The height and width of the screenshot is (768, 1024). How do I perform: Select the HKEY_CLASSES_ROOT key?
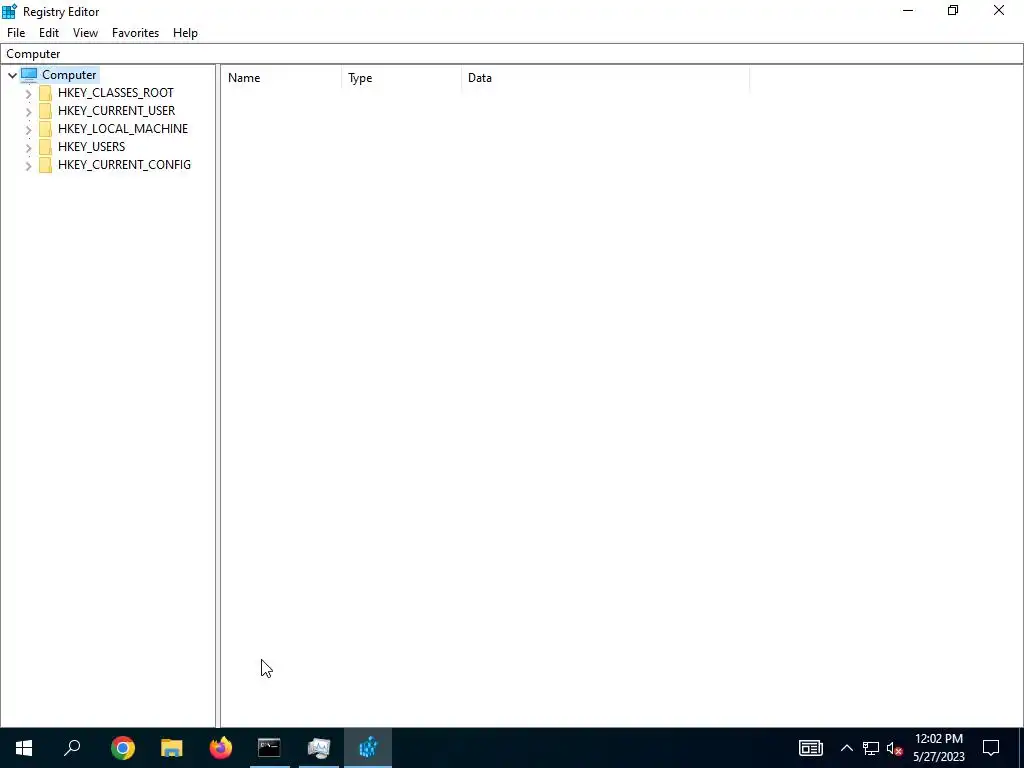click(116, 93)
